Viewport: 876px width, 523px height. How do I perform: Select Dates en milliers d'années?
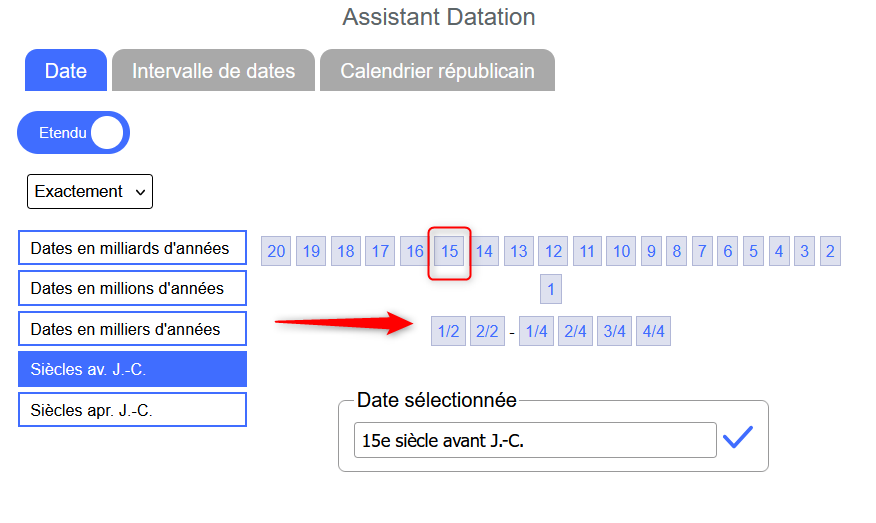click(132, 329)
